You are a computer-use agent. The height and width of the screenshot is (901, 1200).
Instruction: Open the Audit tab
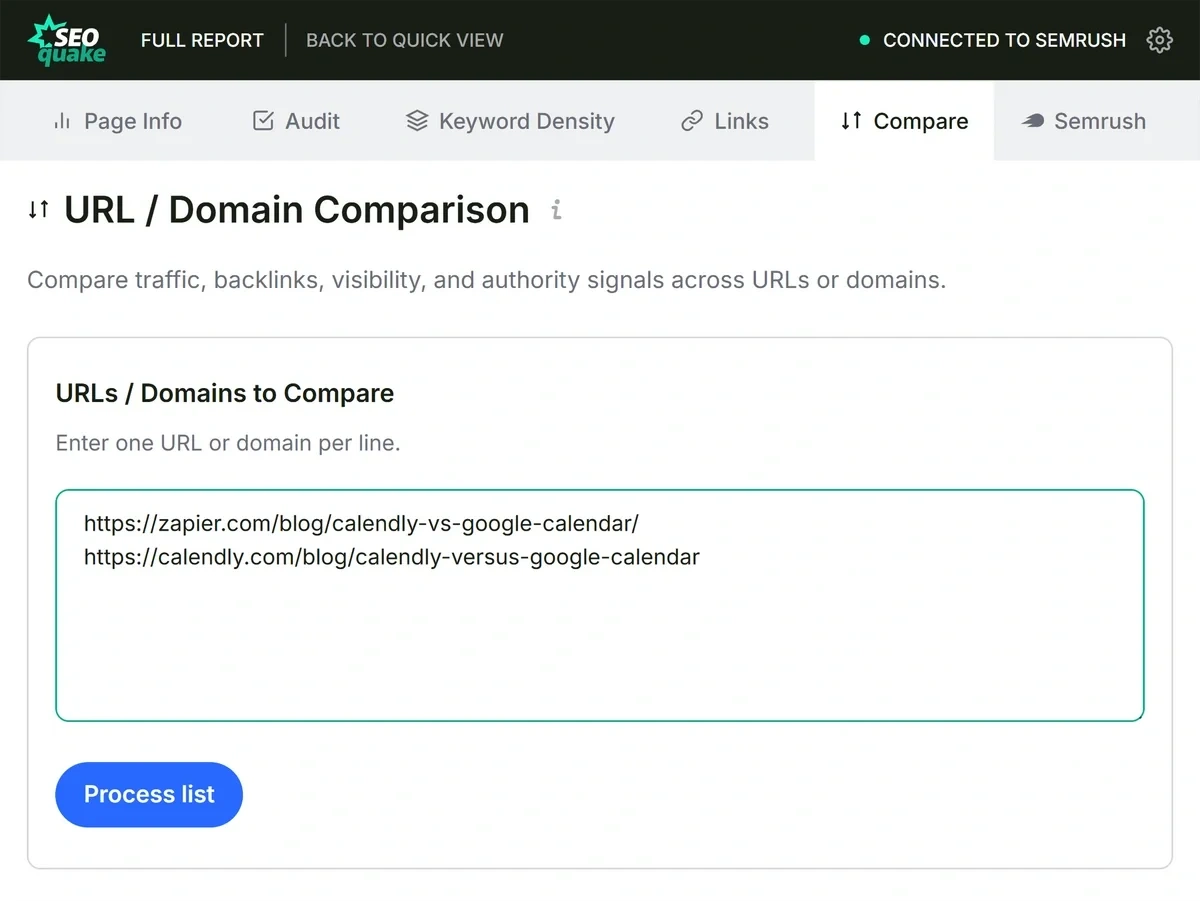point(296,121)
